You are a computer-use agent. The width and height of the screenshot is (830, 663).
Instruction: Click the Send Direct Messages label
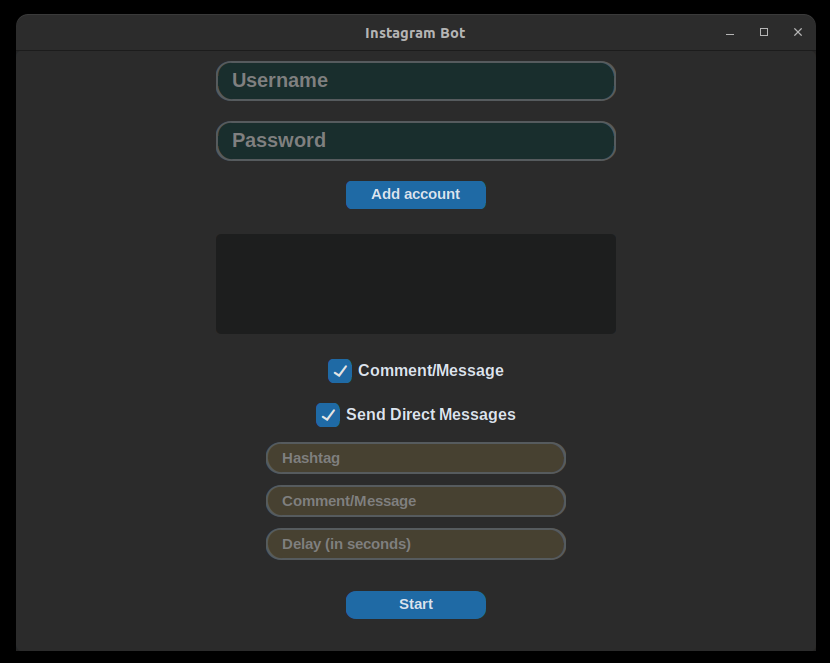pos(430,414)
